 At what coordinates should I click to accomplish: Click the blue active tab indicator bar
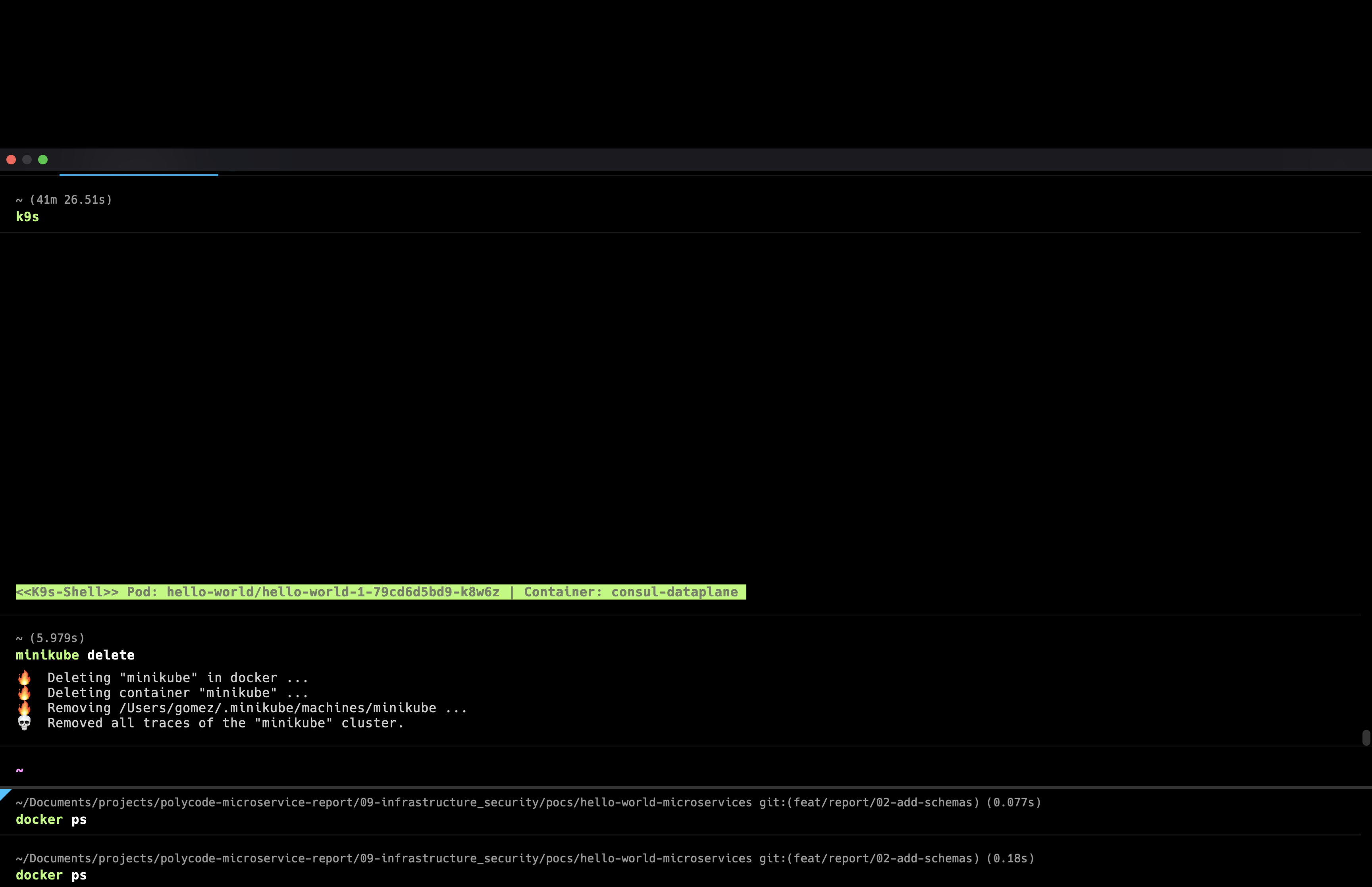tap(138, 174)
